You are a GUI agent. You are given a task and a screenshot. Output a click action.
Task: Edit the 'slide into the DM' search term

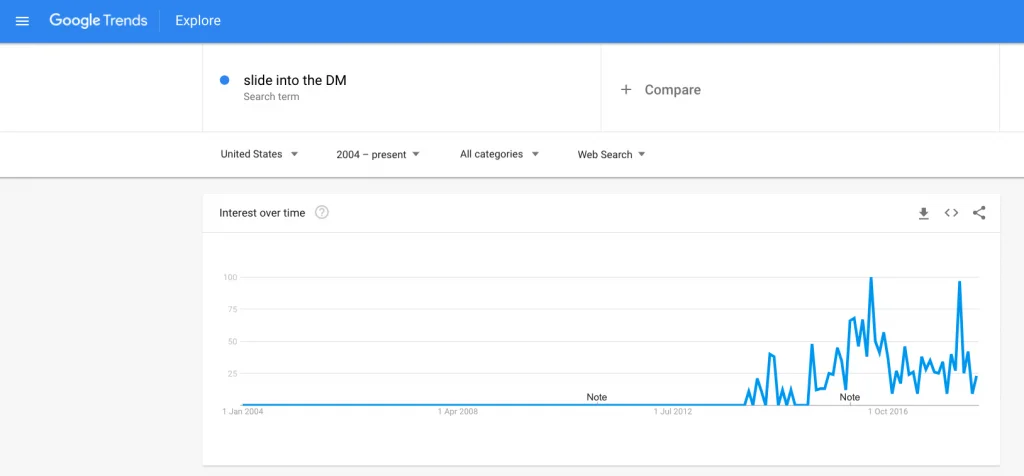coord(295,81)
